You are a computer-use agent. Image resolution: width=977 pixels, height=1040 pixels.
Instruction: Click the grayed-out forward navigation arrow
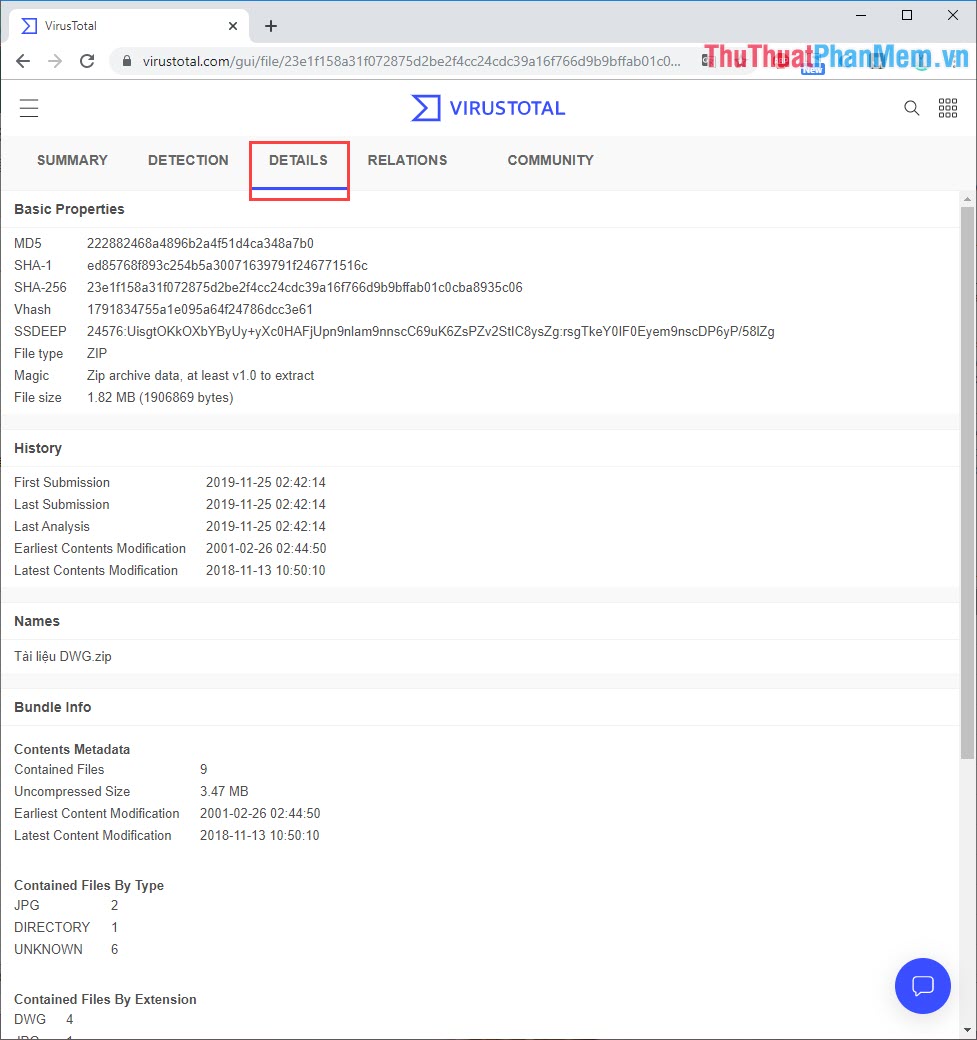coord(54,60)
